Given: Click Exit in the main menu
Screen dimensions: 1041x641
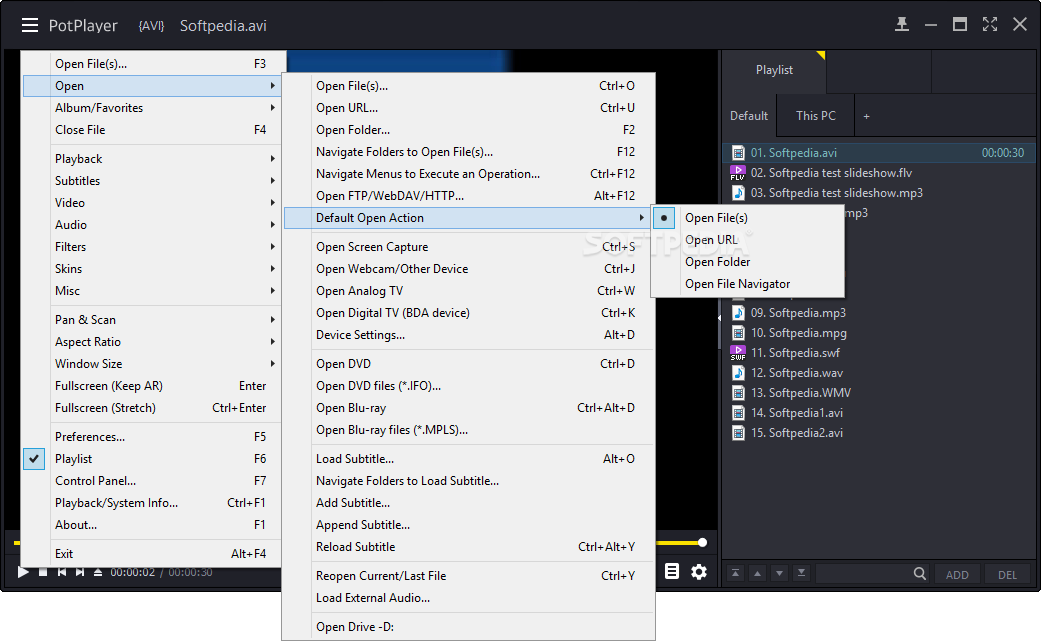Looking at the screenshot, I should click(x=152, y=553).
